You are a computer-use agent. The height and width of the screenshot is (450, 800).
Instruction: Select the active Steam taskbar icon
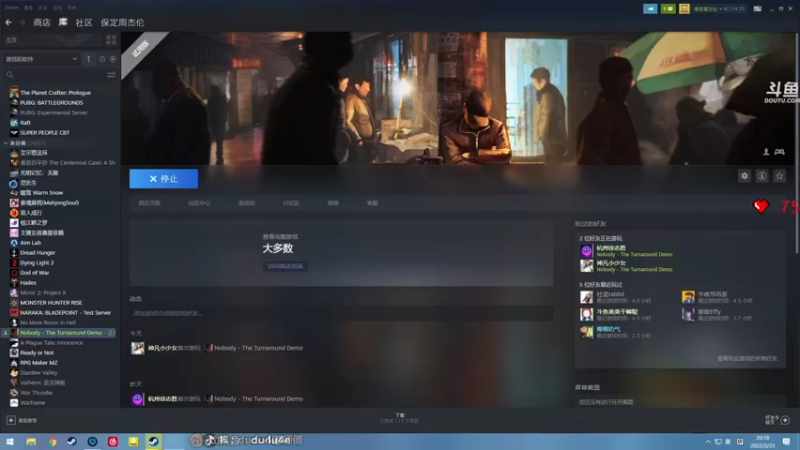[x=153, y=441]
